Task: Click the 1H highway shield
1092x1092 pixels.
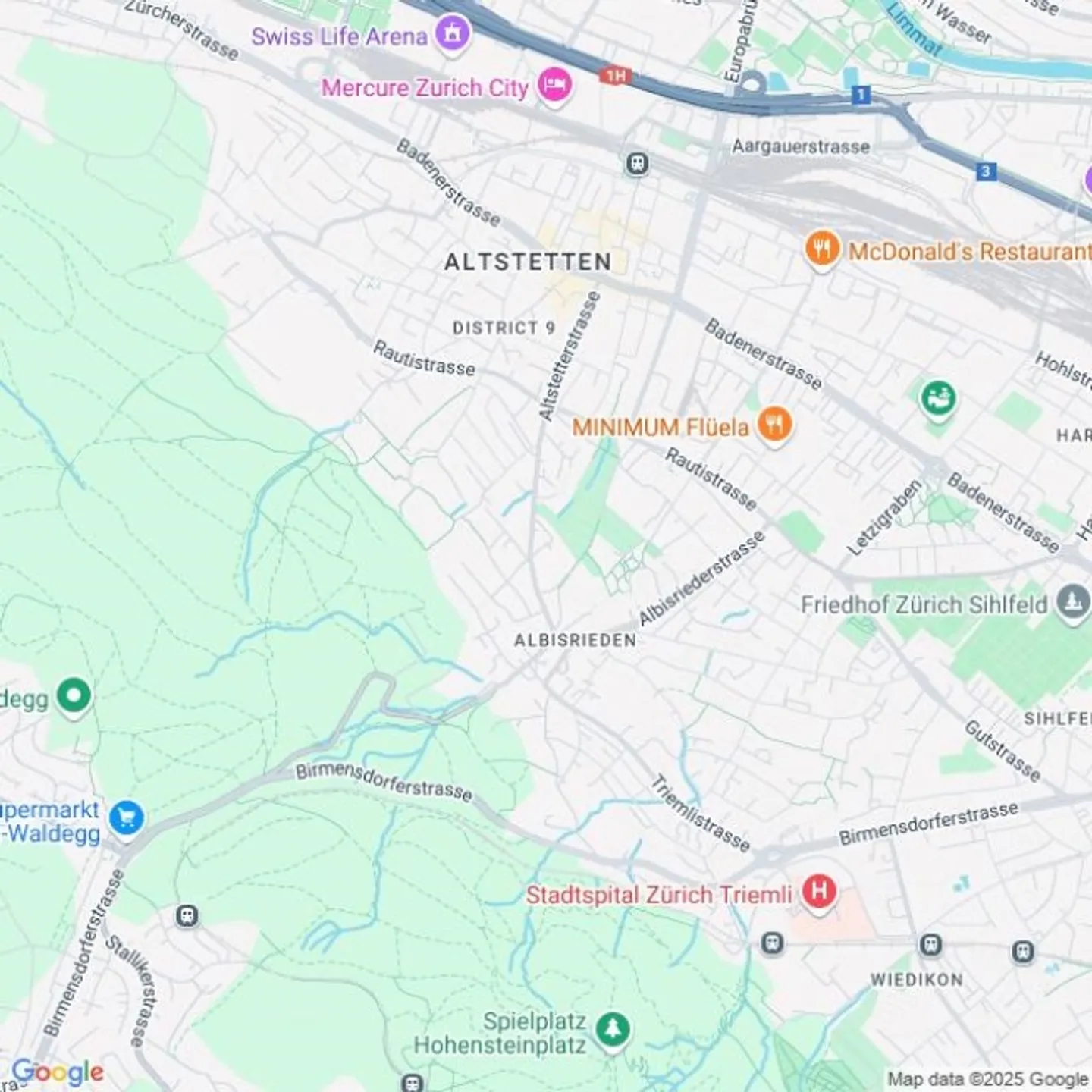Action: coord(616,75)
